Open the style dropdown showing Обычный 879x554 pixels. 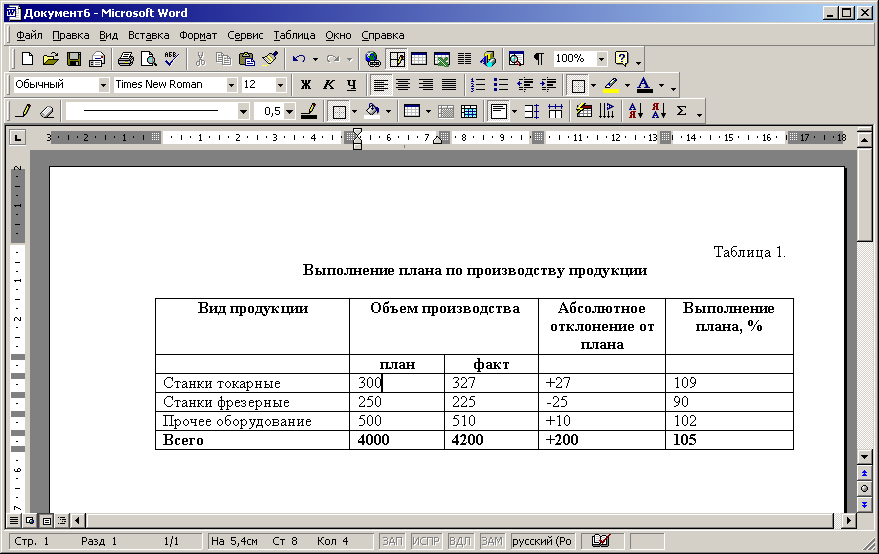pos(103,85)
